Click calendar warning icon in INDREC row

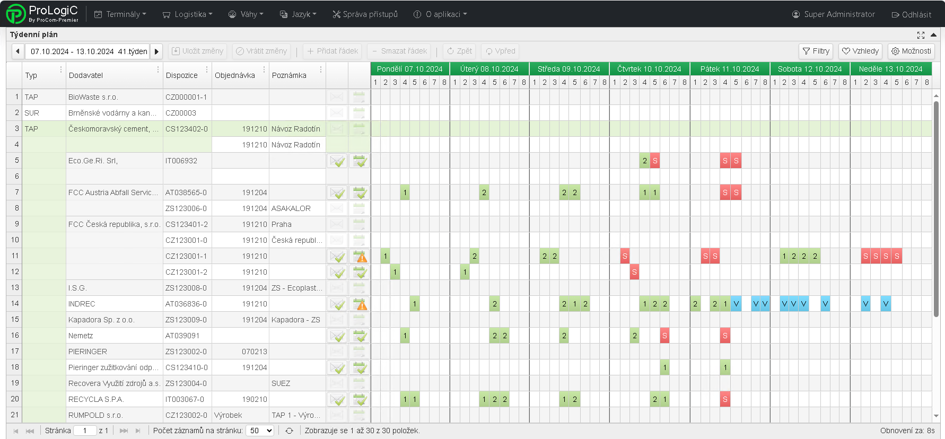coord(360,304)
